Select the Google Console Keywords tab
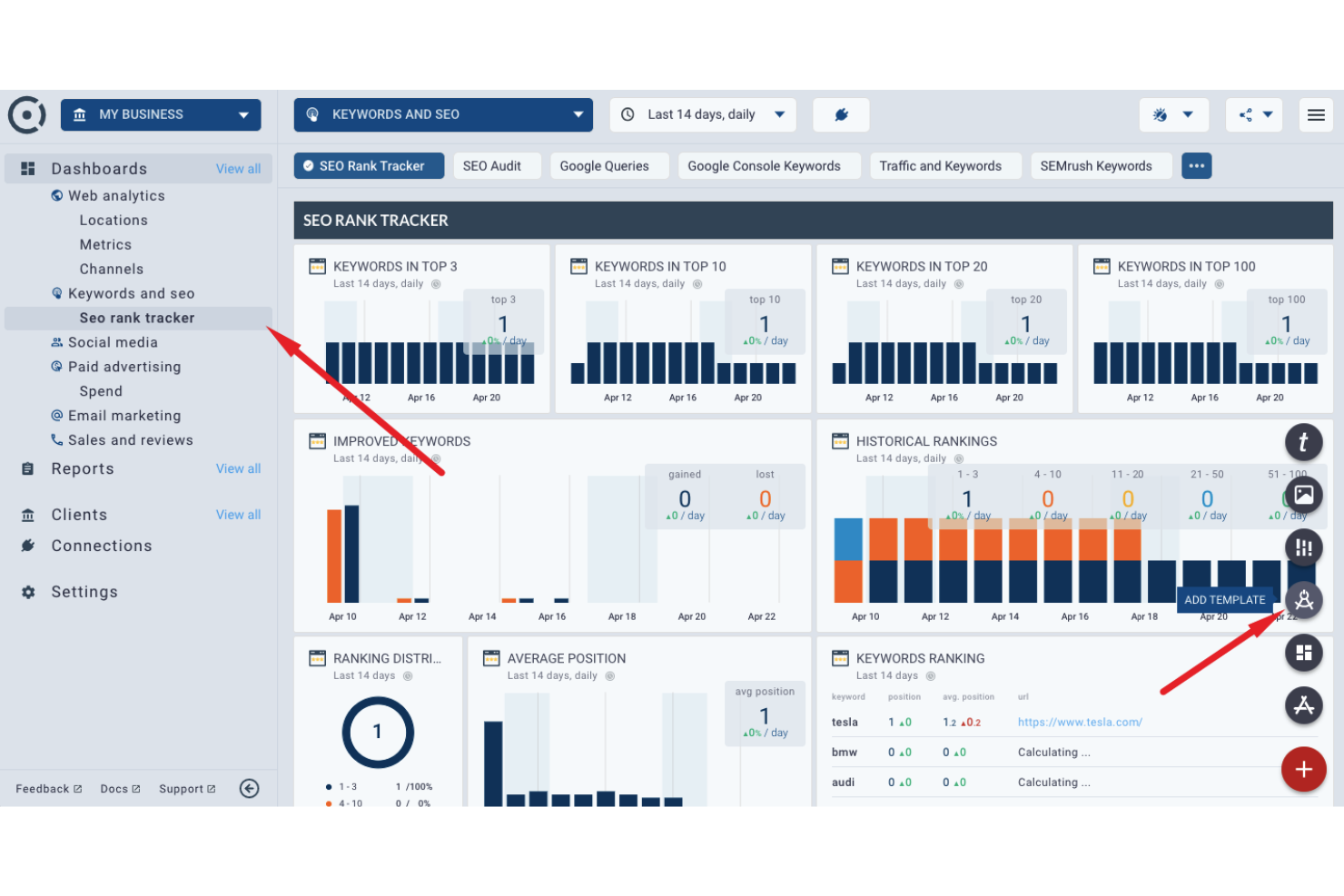This screenshot has width=1344, height=896. pos(768,165)
